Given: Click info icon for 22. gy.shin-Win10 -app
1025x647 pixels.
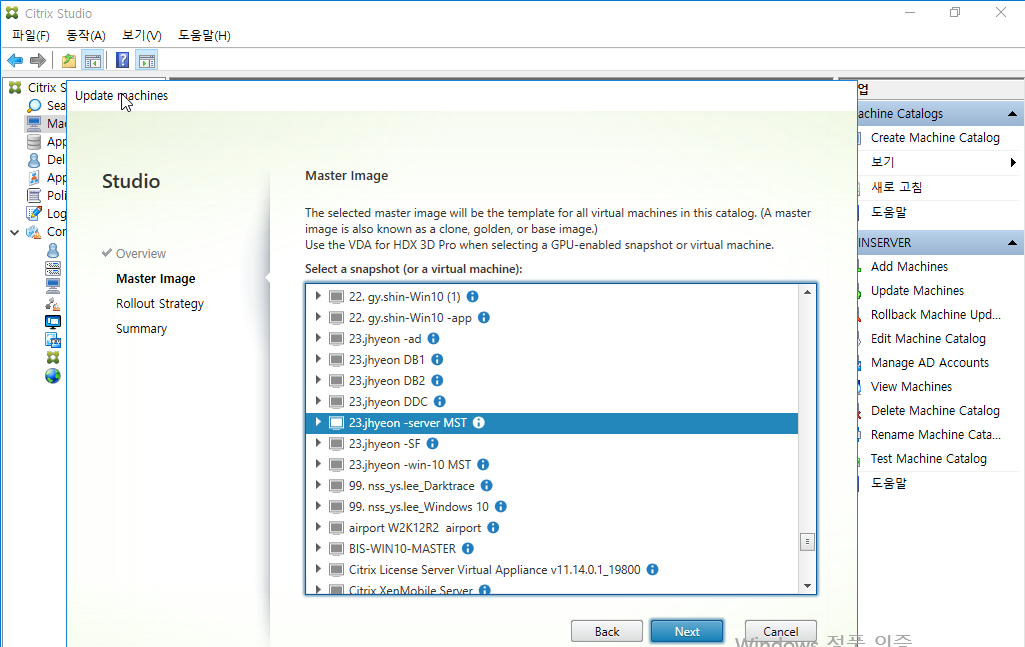Looking at the screenshot, I should 484,318.
